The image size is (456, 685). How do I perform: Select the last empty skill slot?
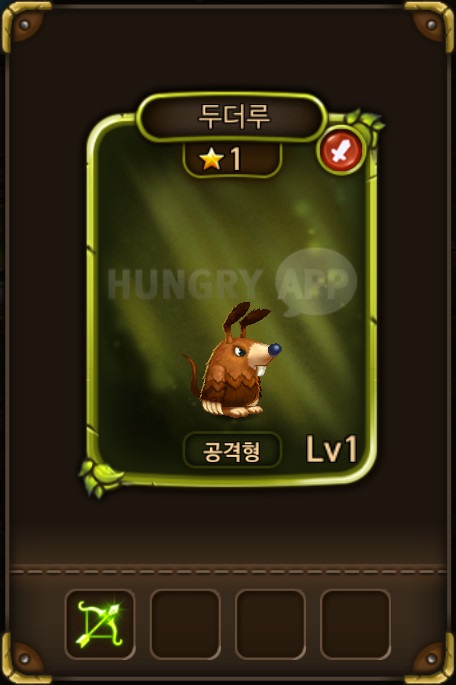click(356, 624)
